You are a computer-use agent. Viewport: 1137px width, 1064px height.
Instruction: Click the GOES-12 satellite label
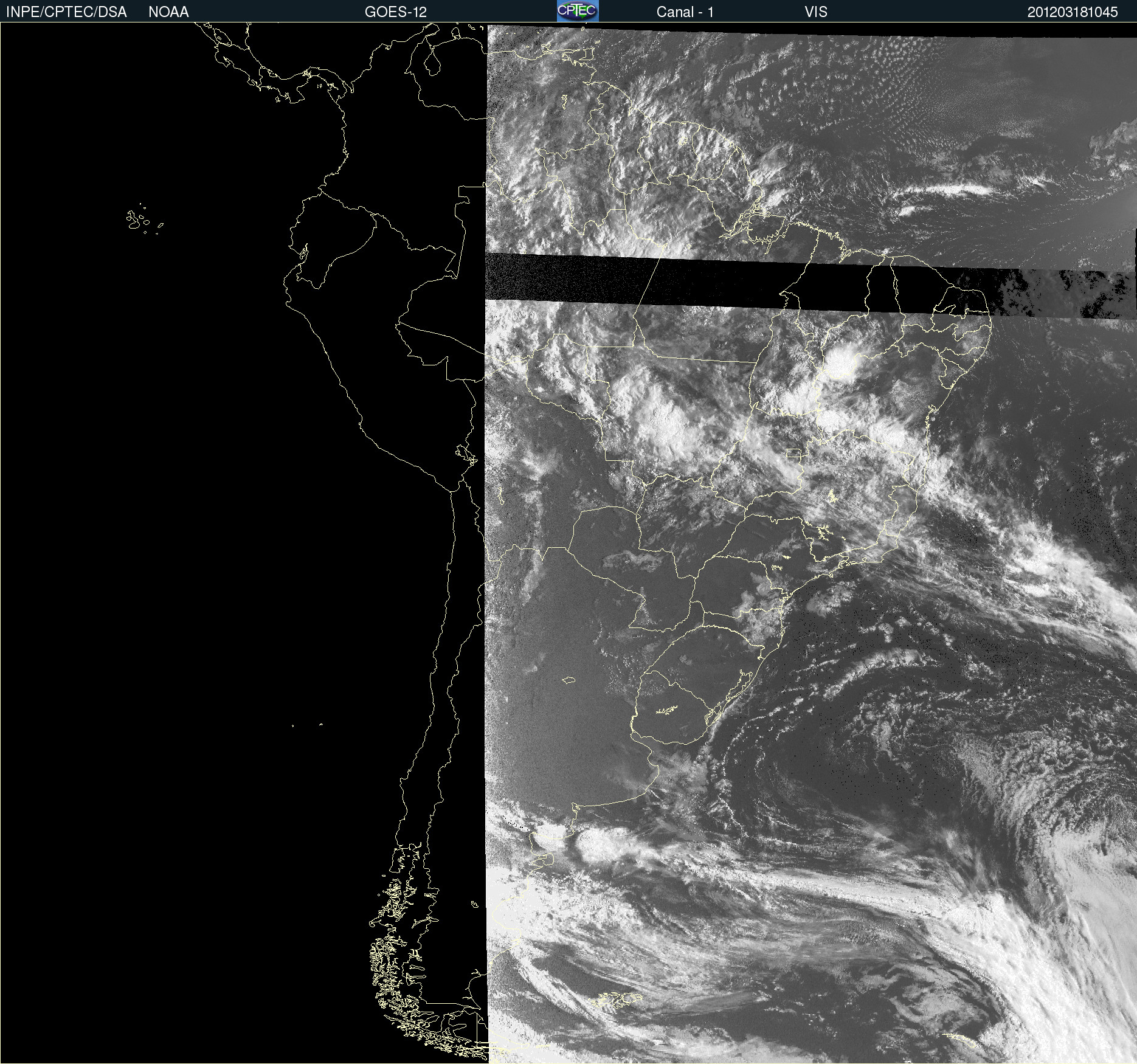coord(396,12)
